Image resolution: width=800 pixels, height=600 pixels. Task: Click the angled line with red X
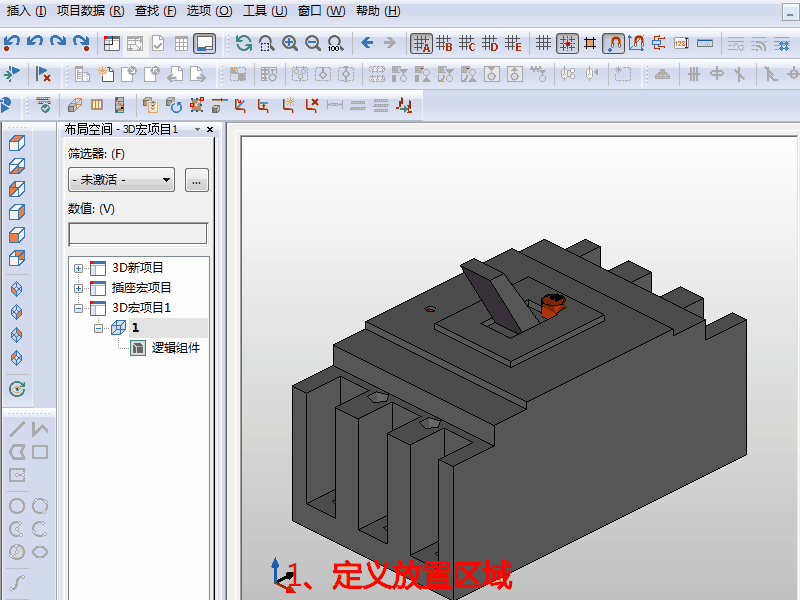(311, 105)
